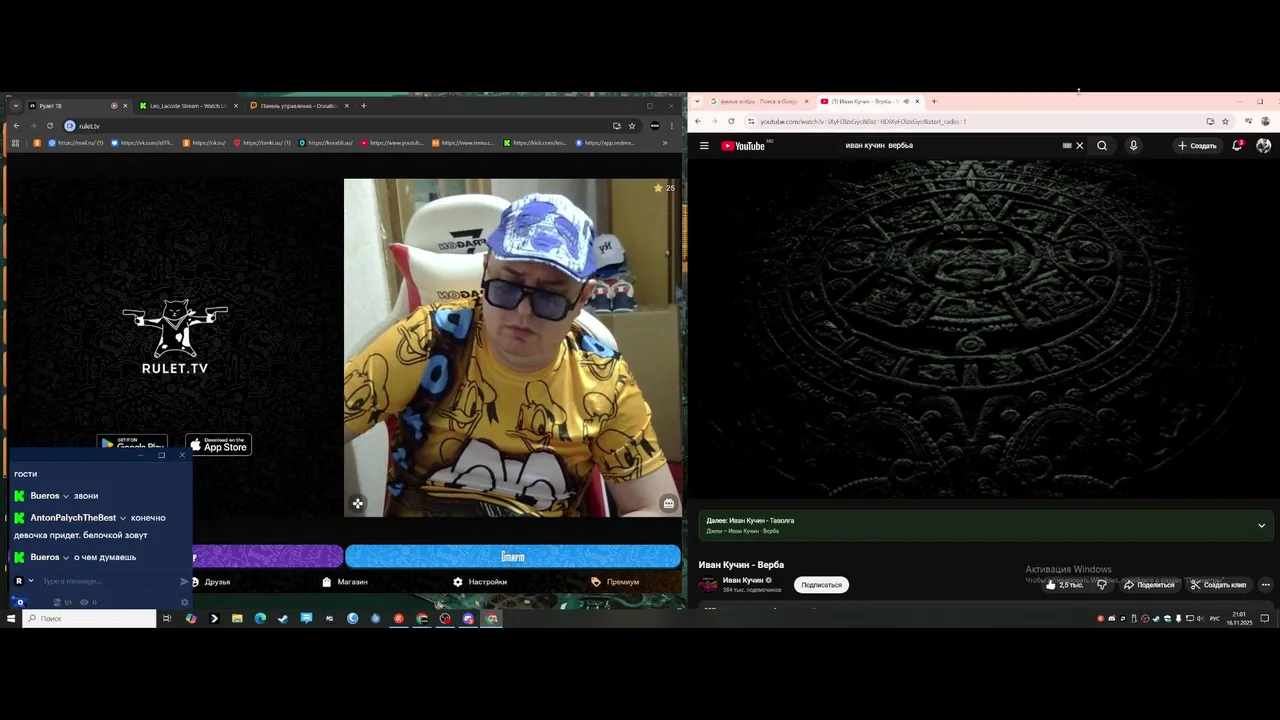The height and width of the screenshot is (720, 1280).
Task: Like the Иван Кучин - Верба video
Action: point(1064,584)
